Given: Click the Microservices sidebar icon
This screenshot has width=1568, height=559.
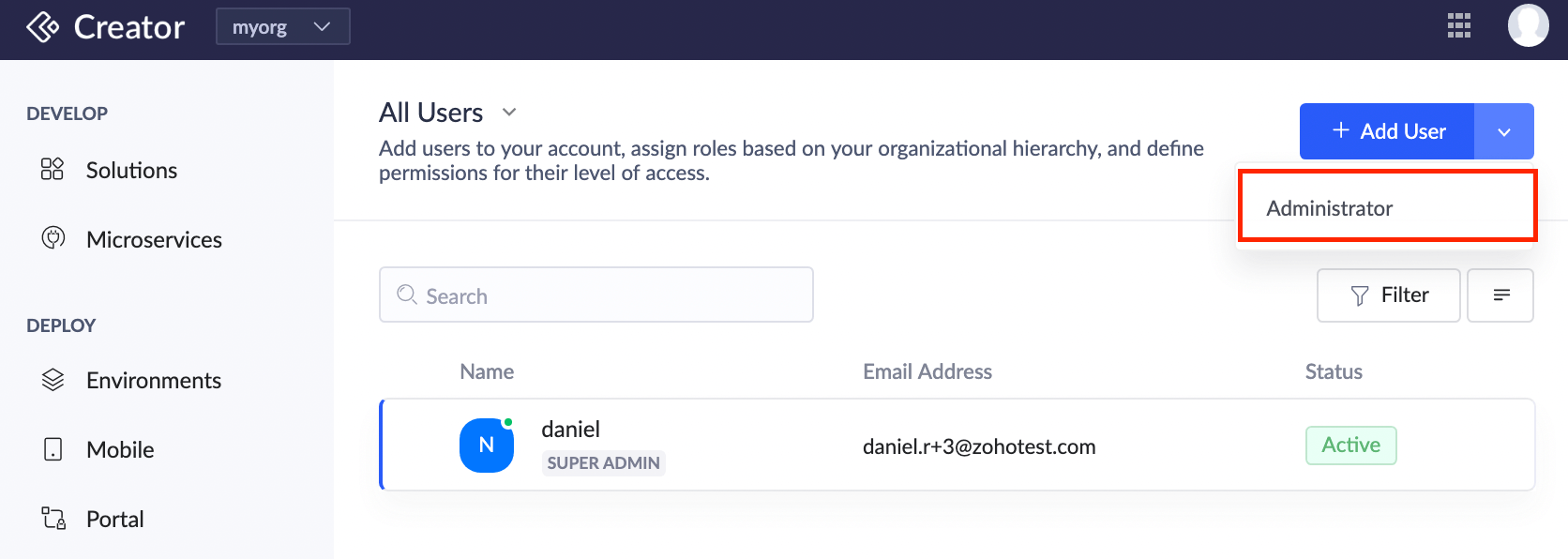Looking at the screenshot, I should coord(53,238).
